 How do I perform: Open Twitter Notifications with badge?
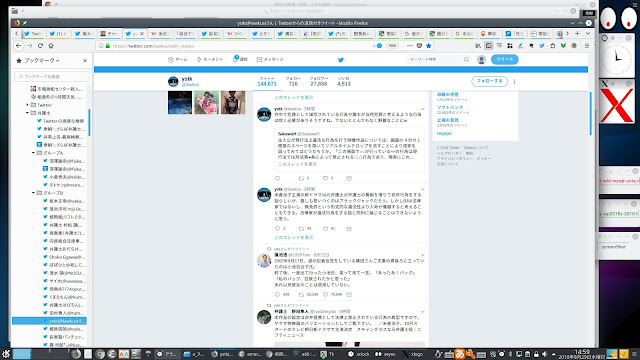(240, 59)
